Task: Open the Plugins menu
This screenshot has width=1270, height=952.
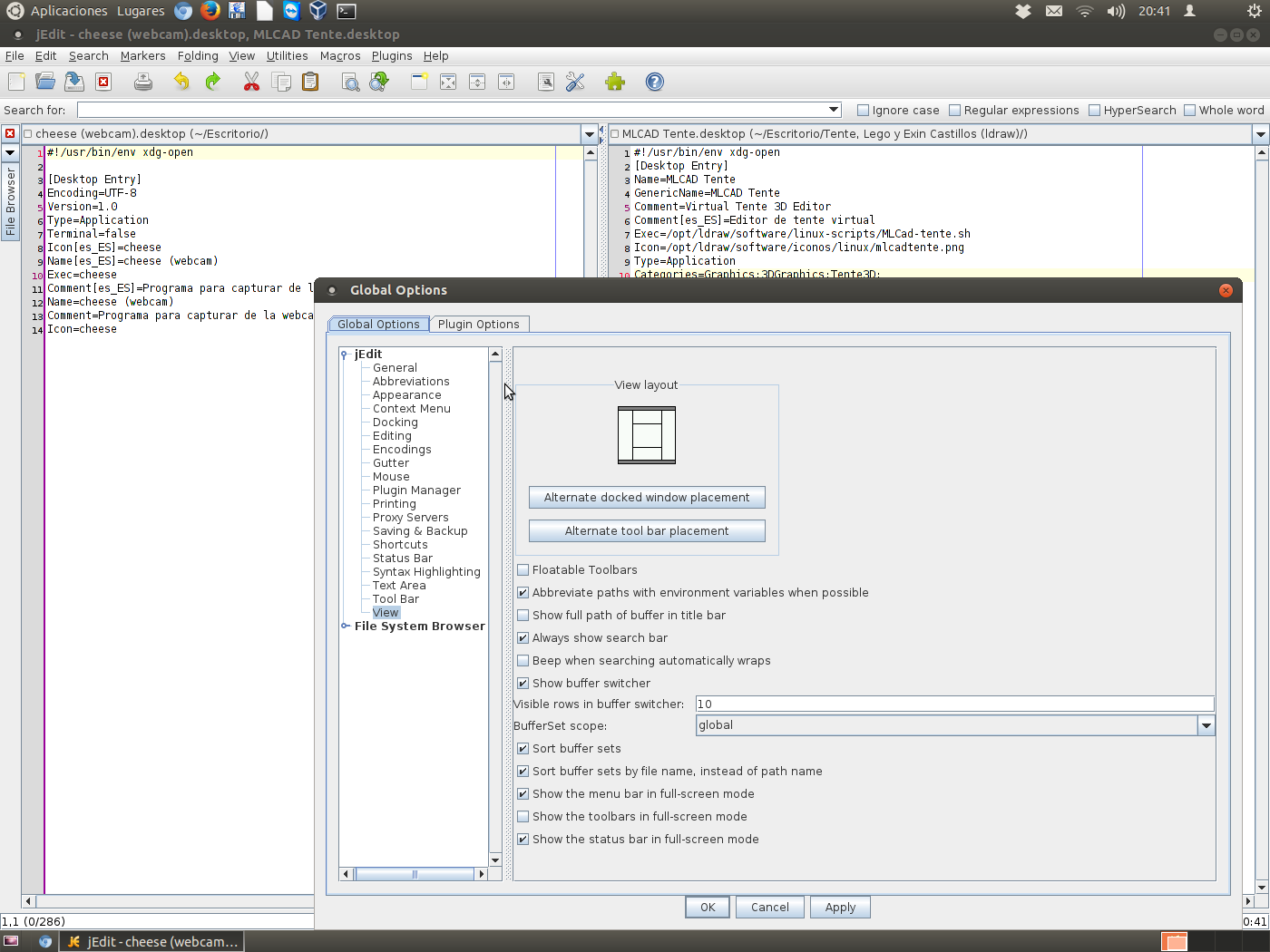Action: pos(391,55)
